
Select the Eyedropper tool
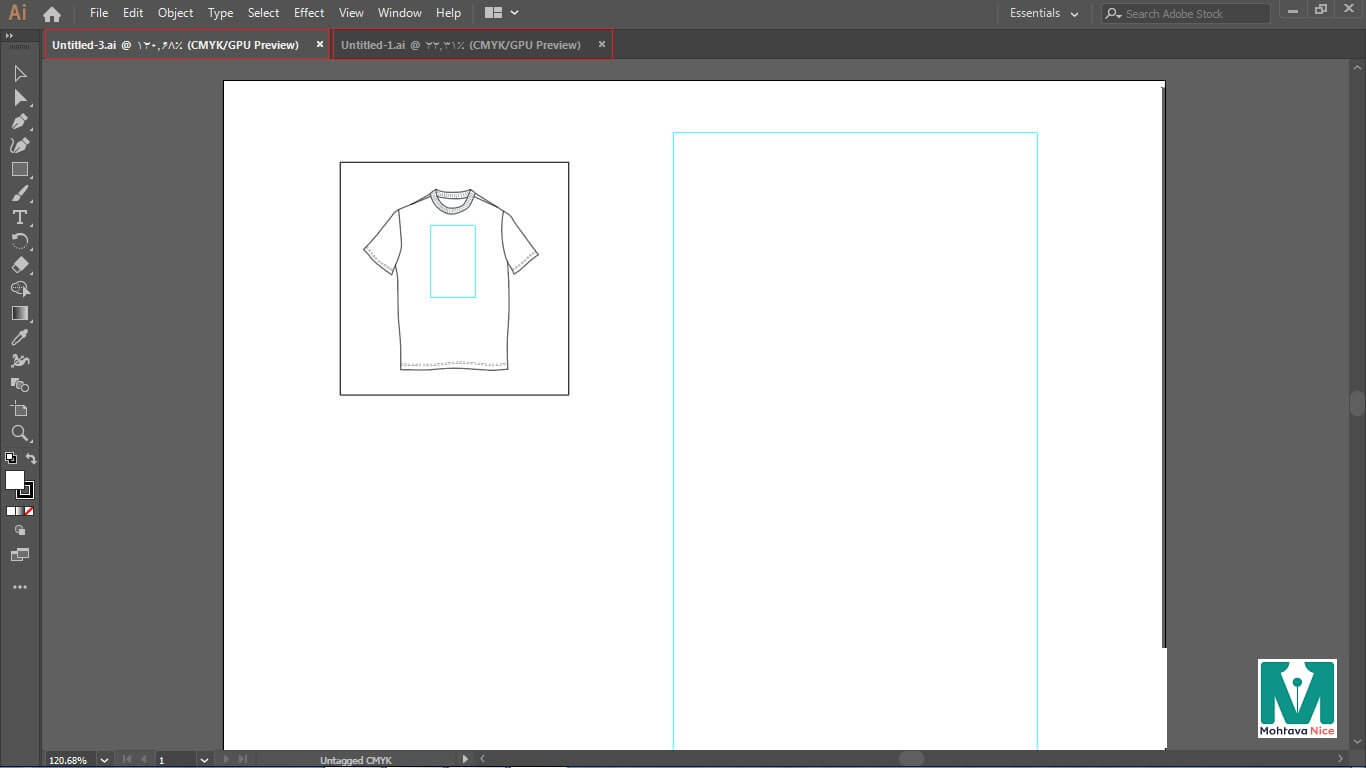tap(19, 338)
